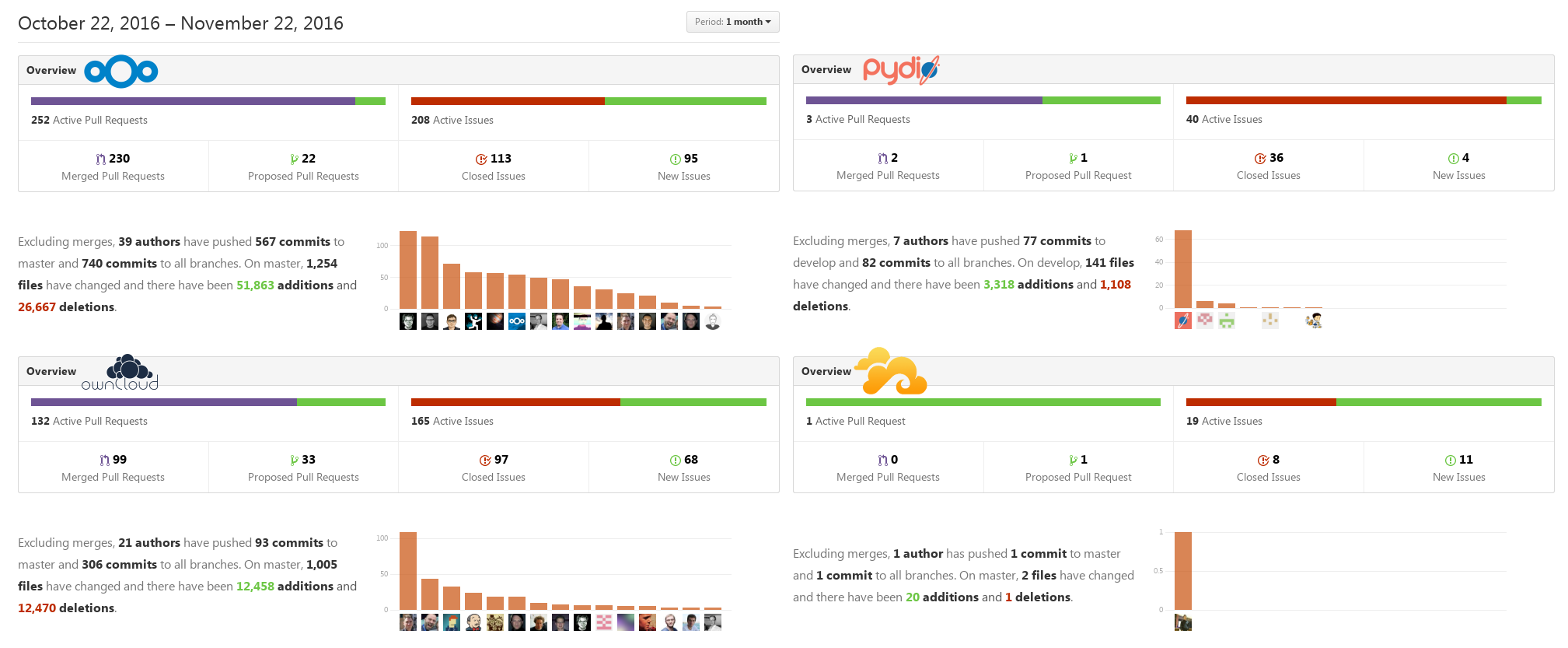Click the single bar in Seafile commits chart

coord(1183,571)
